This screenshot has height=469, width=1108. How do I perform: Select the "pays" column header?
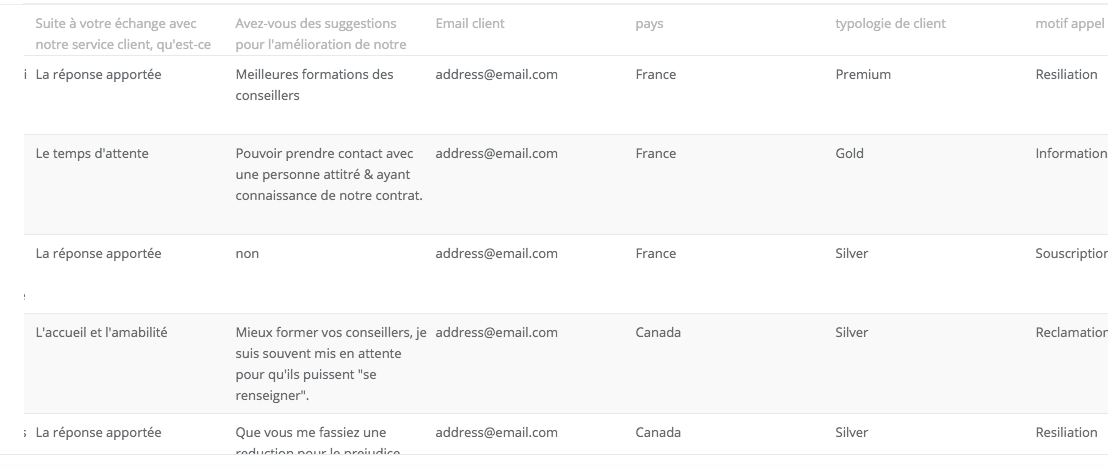tap(649, 24)
